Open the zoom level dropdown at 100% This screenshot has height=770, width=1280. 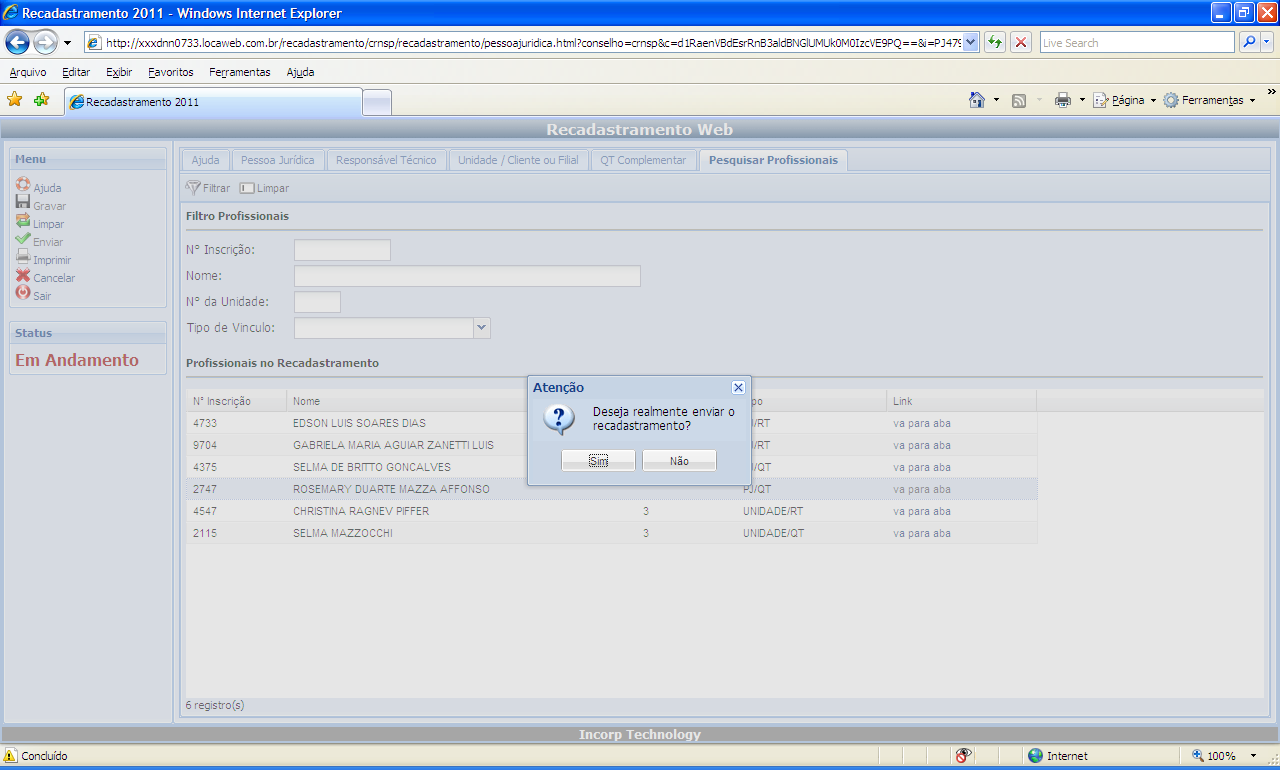pos(1253,756)
